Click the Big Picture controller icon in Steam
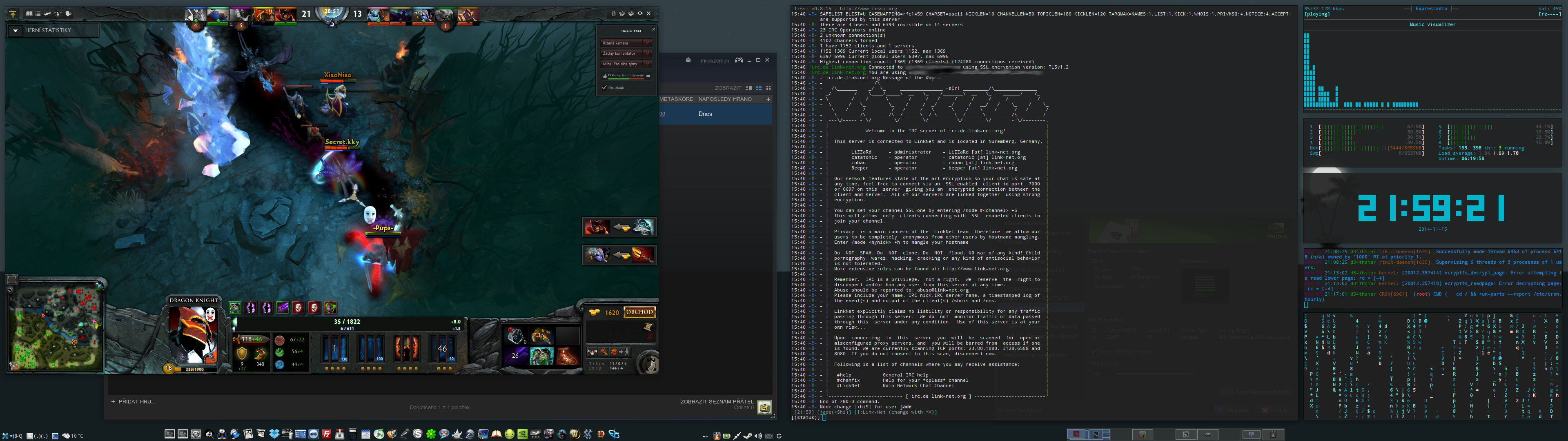 click(739, 60)
